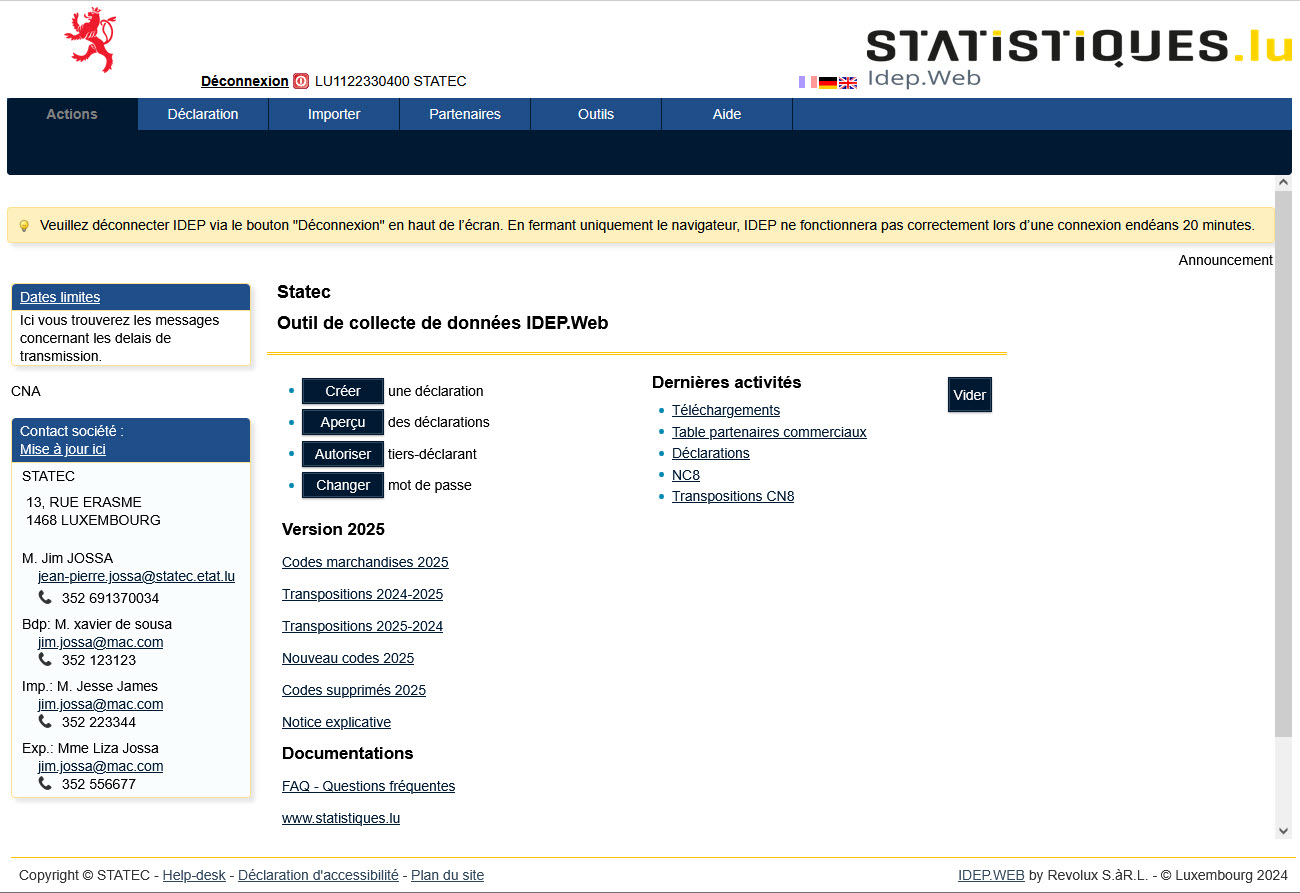1300x893 pixels.
Task: Click the STATISTIQUES.lu logo
Action: tap(1079, 46)
